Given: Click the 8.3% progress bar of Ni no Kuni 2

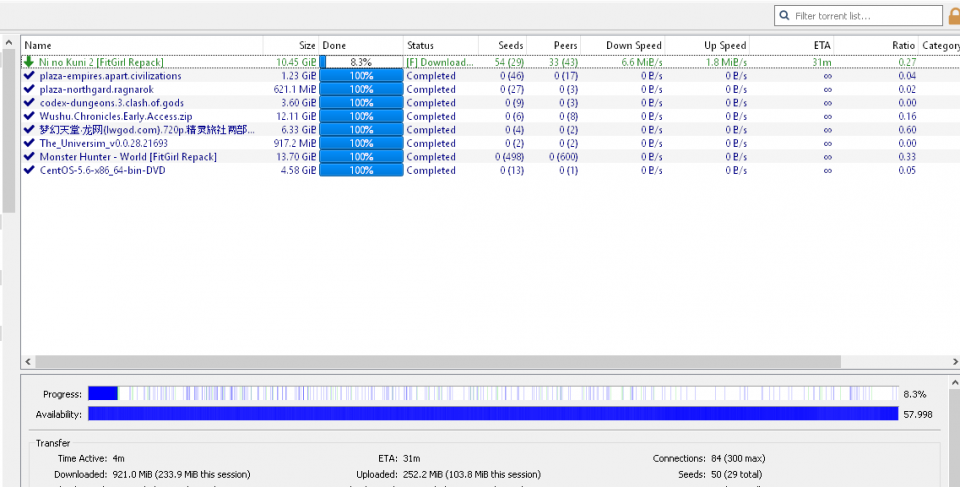Looking at the screenshot, I should pos(361,62).
